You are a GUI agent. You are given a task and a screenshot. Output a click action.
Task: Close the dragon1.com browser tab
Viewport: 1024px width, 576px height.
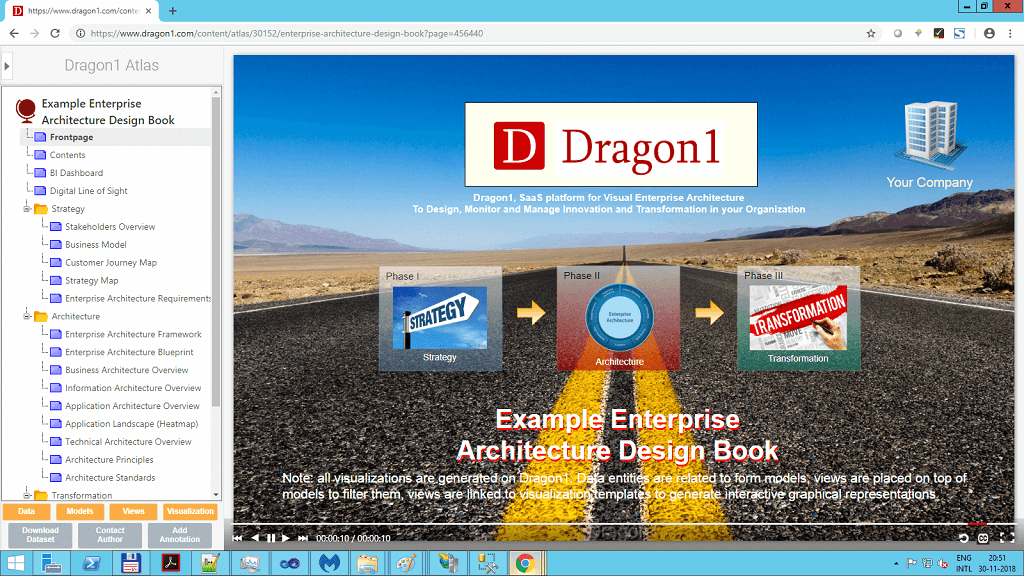click(x=148, y=11)
